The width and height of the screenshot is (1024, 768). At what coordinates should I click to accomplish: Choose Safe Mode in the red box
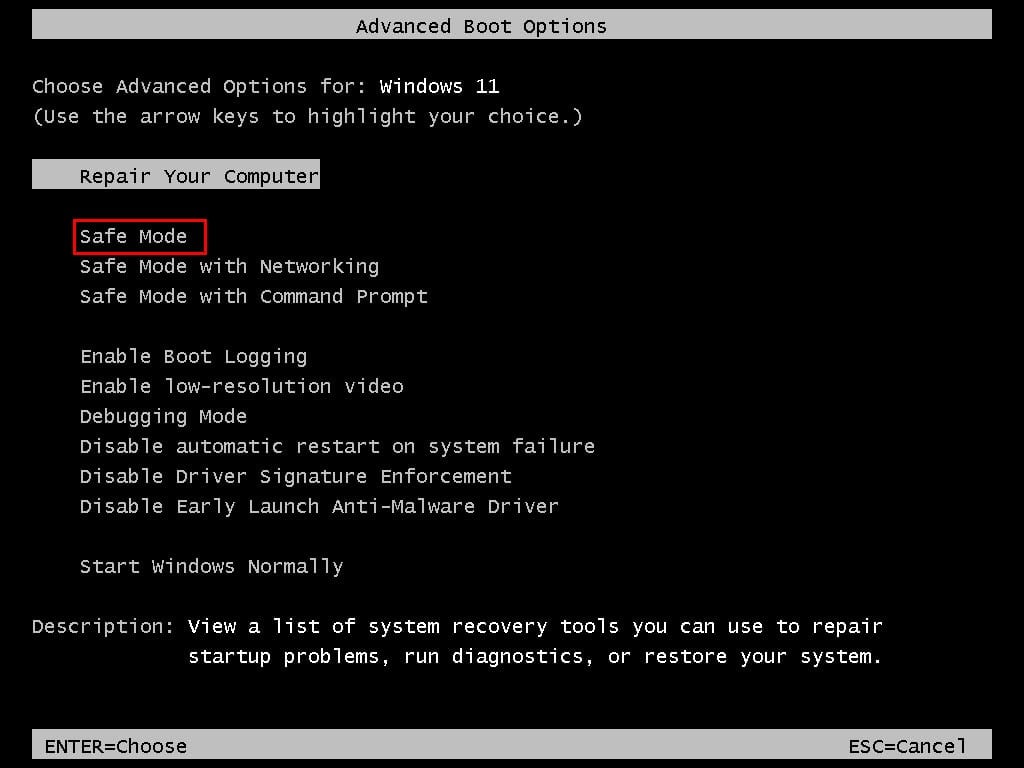pos(133,236)
